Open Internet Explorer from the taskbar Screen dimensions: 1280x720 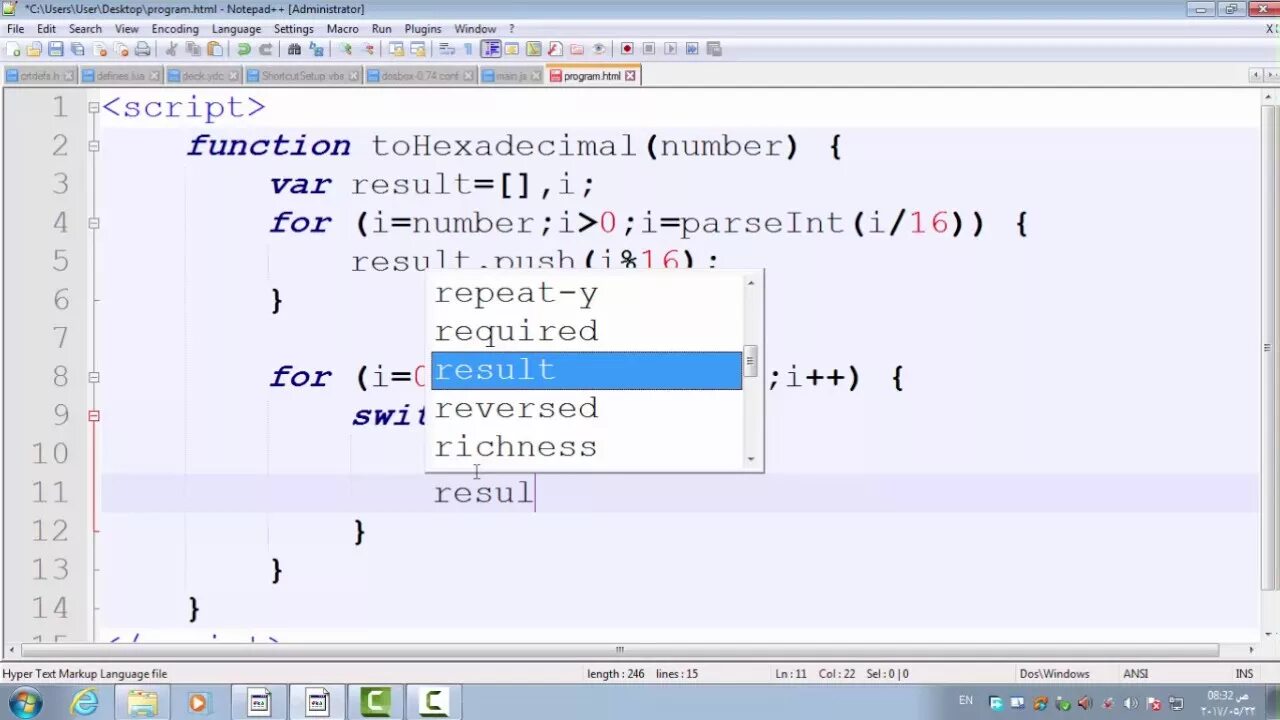[x=85, y=702]
